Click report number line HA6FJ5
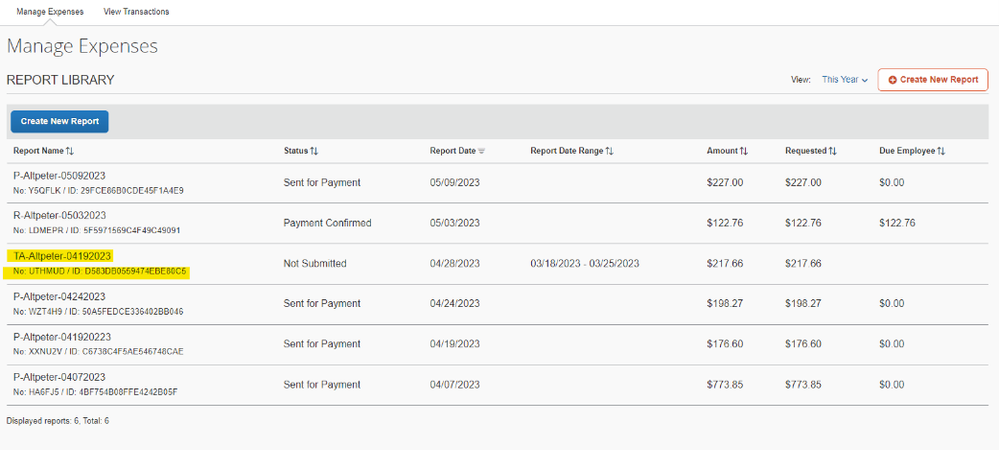The image size is (999, 450). click(96, 392)
